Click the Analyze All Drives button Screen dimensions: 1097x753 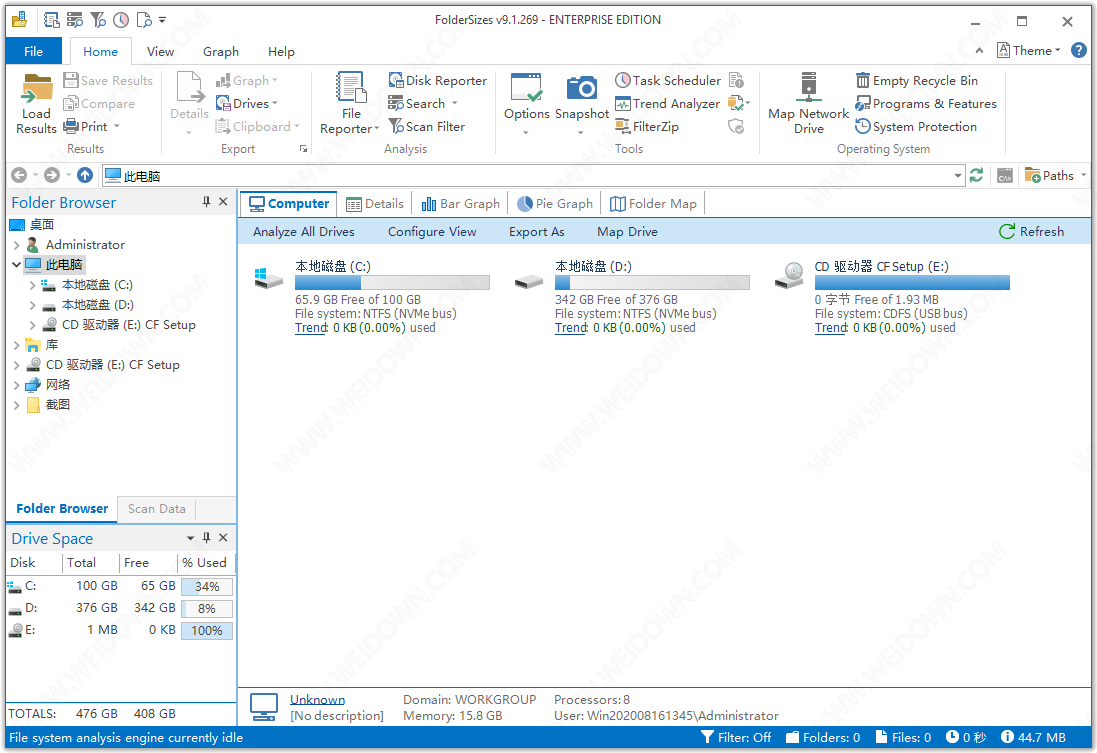point(303,231)
